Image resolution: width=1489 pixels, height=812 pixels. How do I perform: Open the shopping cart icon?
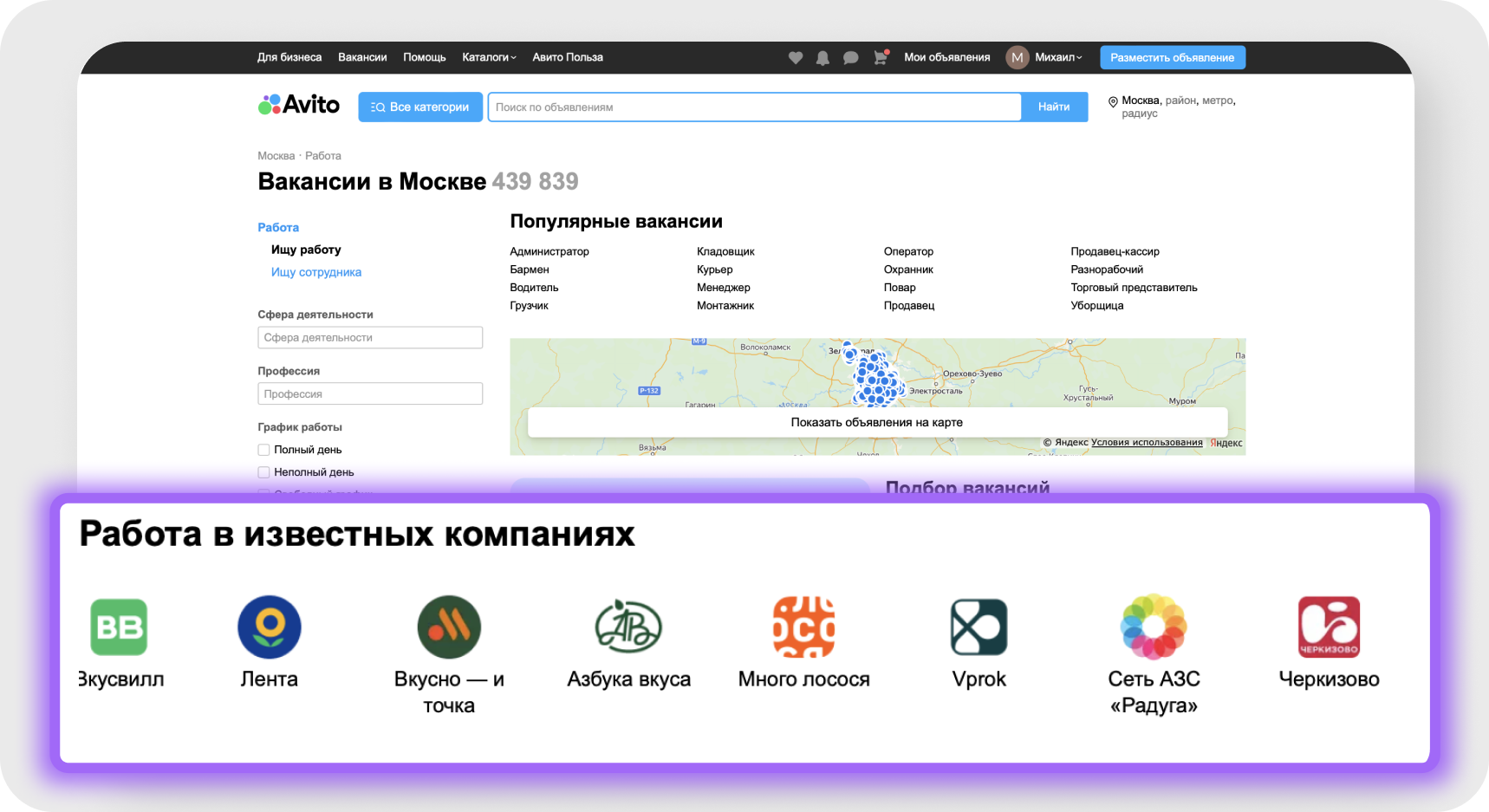[881, 57]
